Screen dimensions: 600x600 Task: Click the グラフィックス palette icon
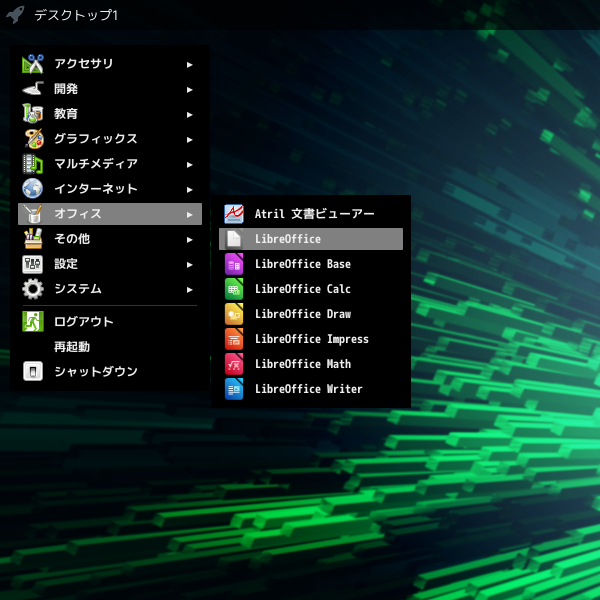coord(34,139)
